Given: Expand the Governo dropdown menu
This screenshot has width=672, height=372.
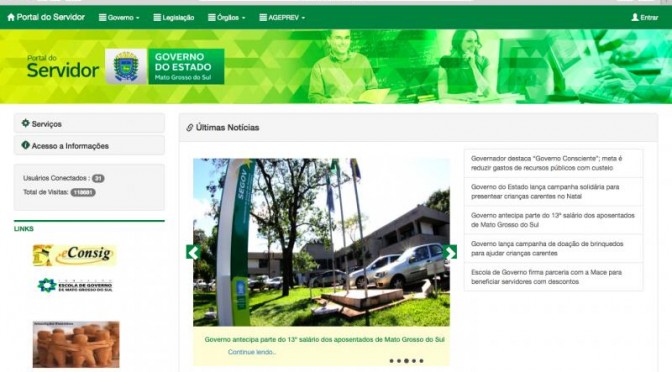Looking at the screenshot, I should click(x=119, y=18).
